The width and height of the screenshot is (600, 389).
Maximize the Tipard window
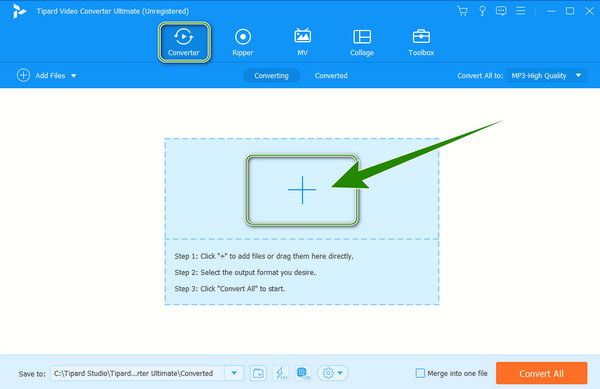570,11
